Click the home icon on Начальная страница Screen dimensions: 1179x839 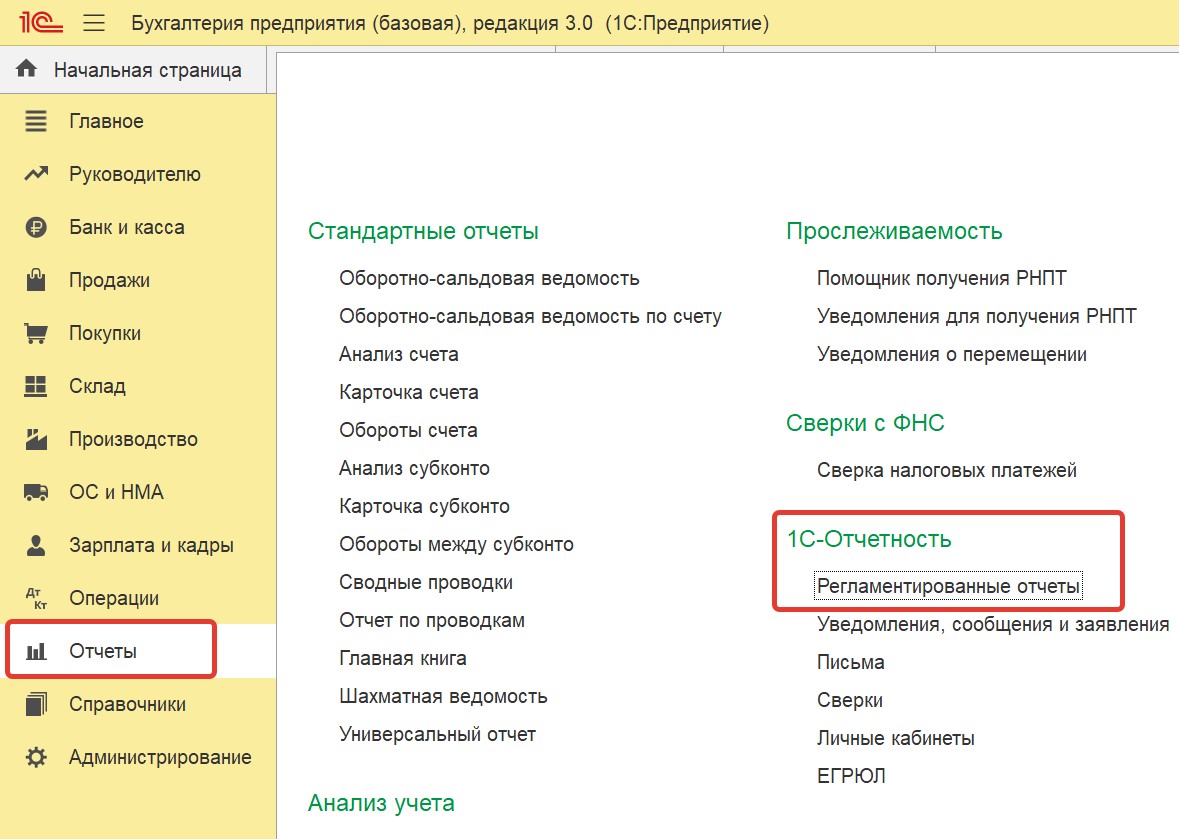tap(26, 69)
